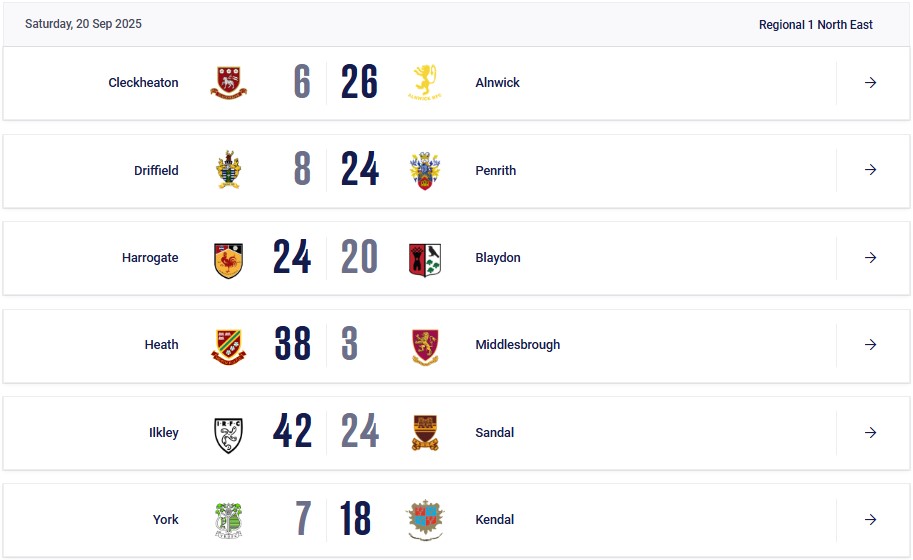
Task: Open Harrogate vs Blaydon match arrow
Action: click(870, 257)
